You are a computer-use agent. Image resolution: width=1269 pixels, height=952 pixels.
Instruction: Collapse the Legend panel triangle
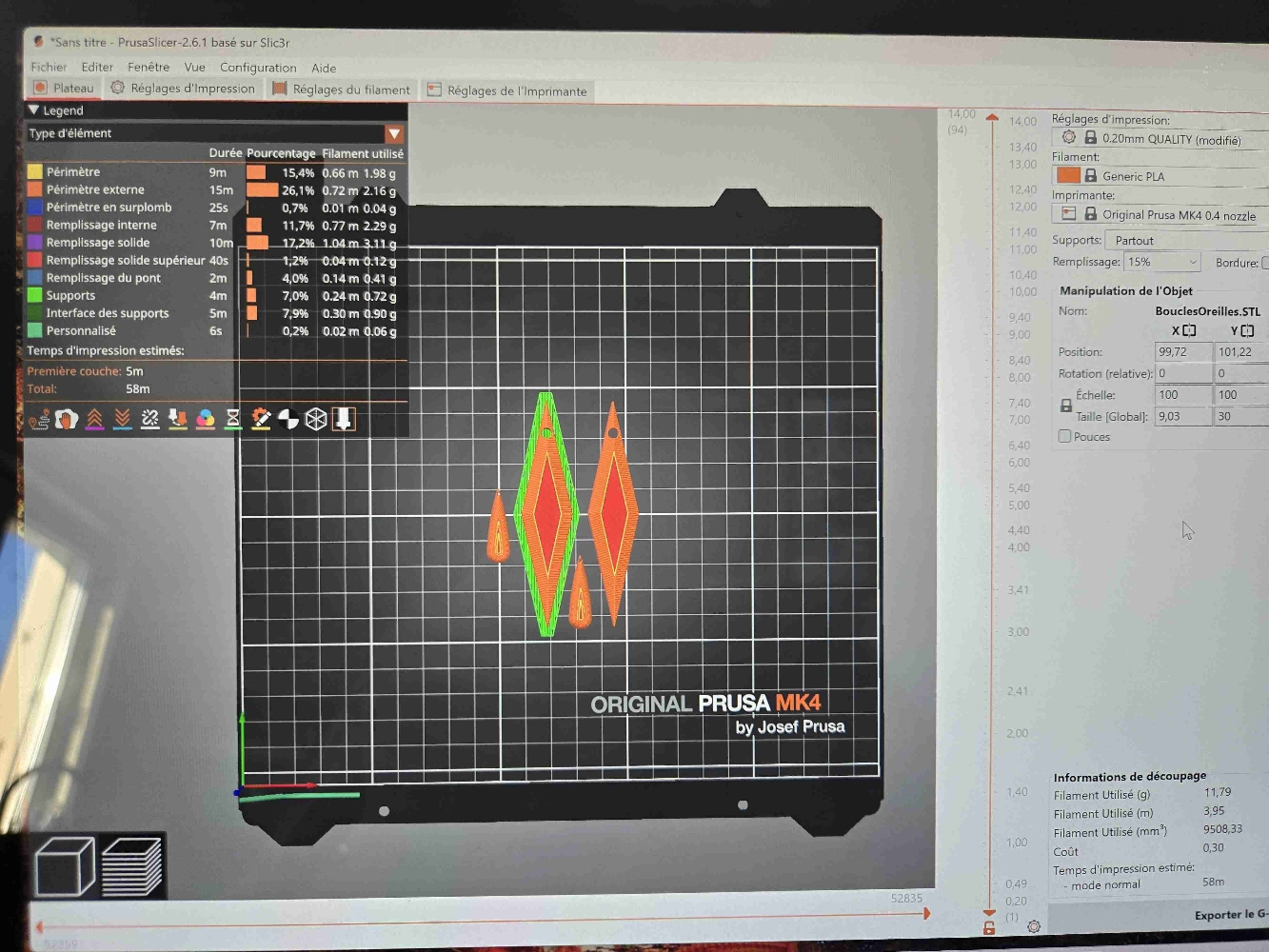click(x=34, y=110)
